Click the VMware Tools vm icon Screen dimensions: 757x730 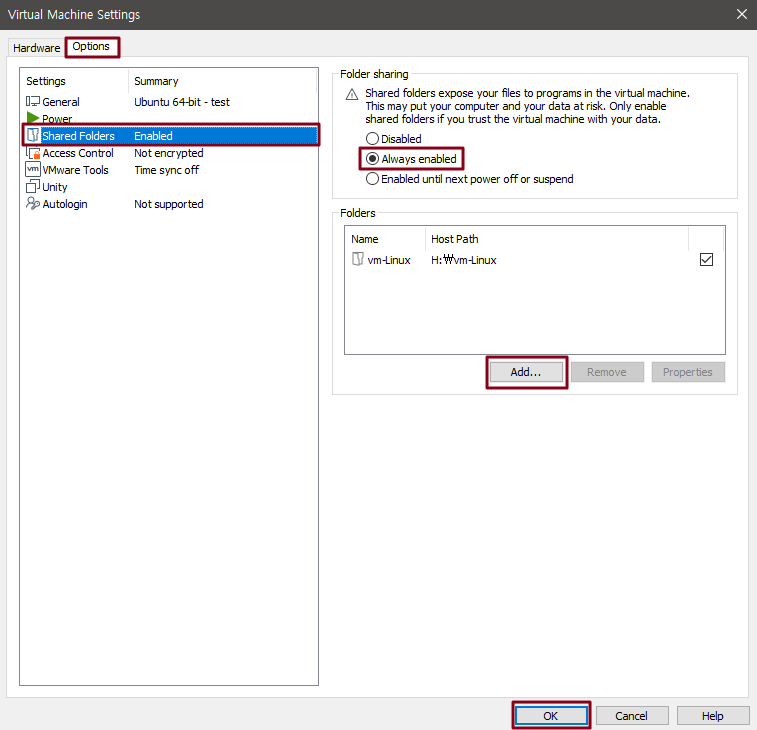[x=33, y=169]
